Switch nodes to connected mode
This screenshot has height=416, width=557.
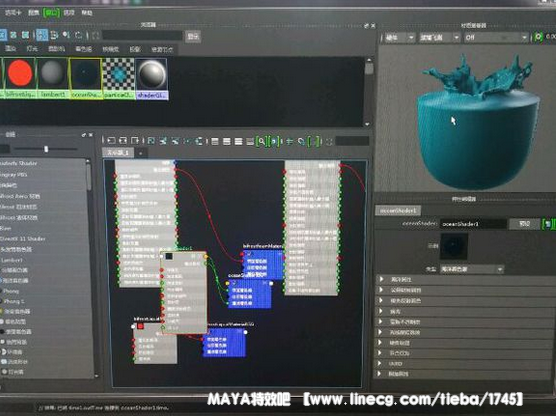[x=227, y=141]
